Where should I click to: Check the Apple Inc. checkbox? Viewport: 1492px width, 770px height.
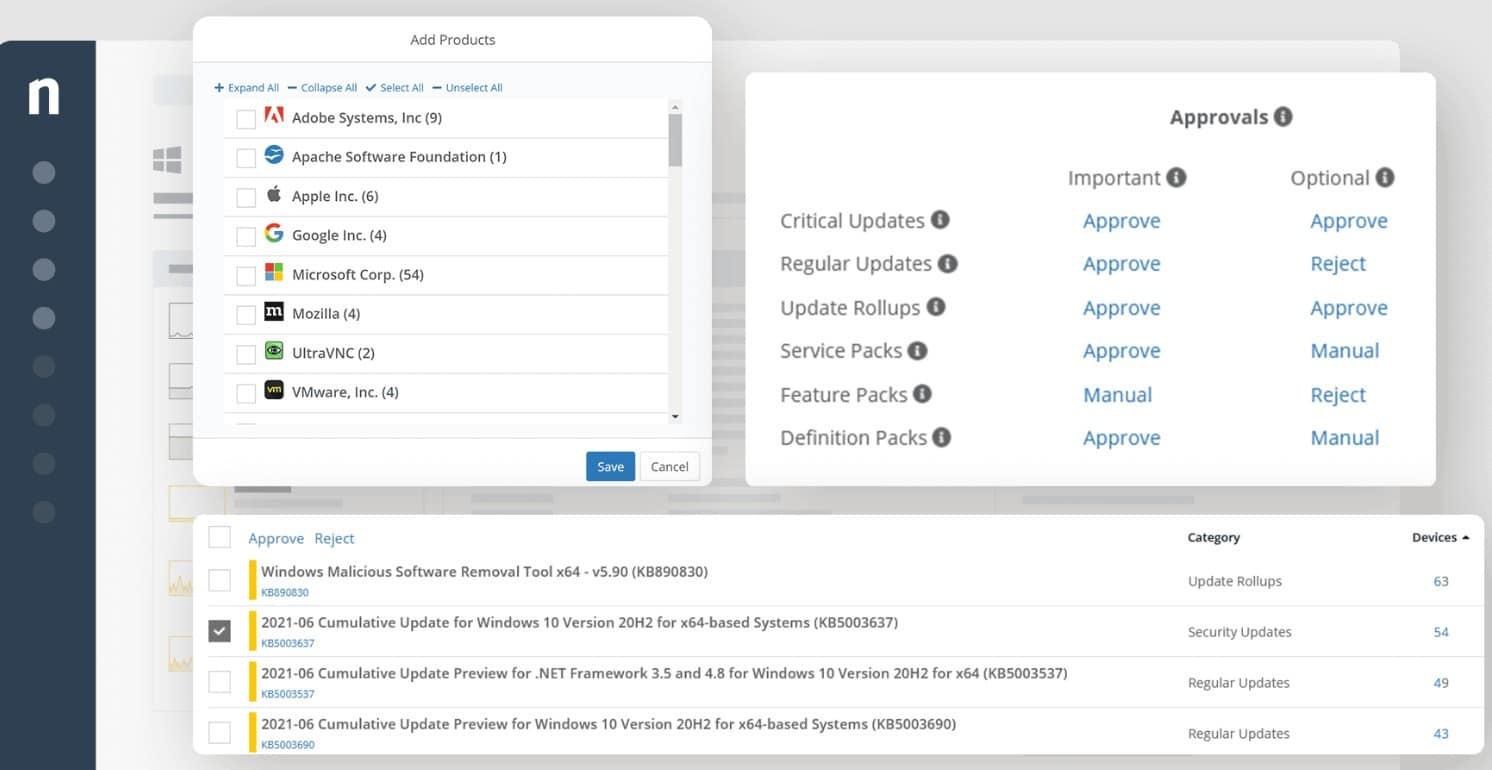(246, 197)
